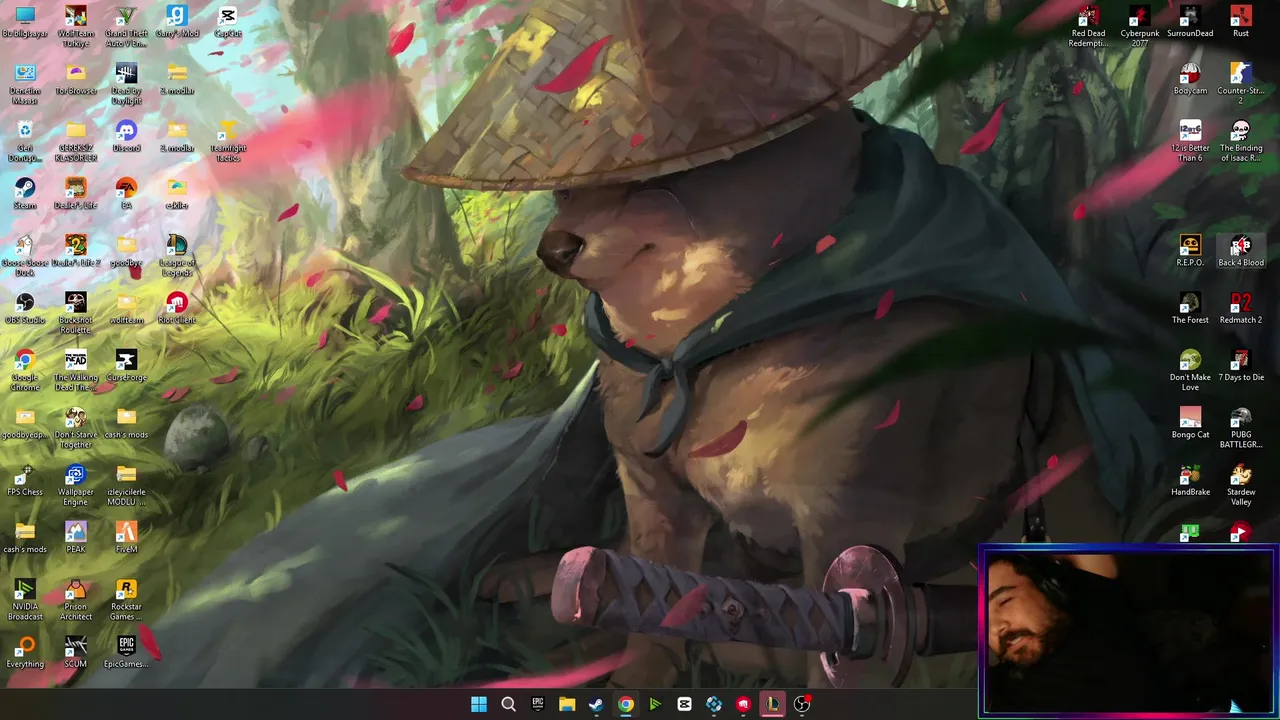Screen dimensions: 1280x720
Task: Select the Tor Browser folder icon
Action: (76, 79)
